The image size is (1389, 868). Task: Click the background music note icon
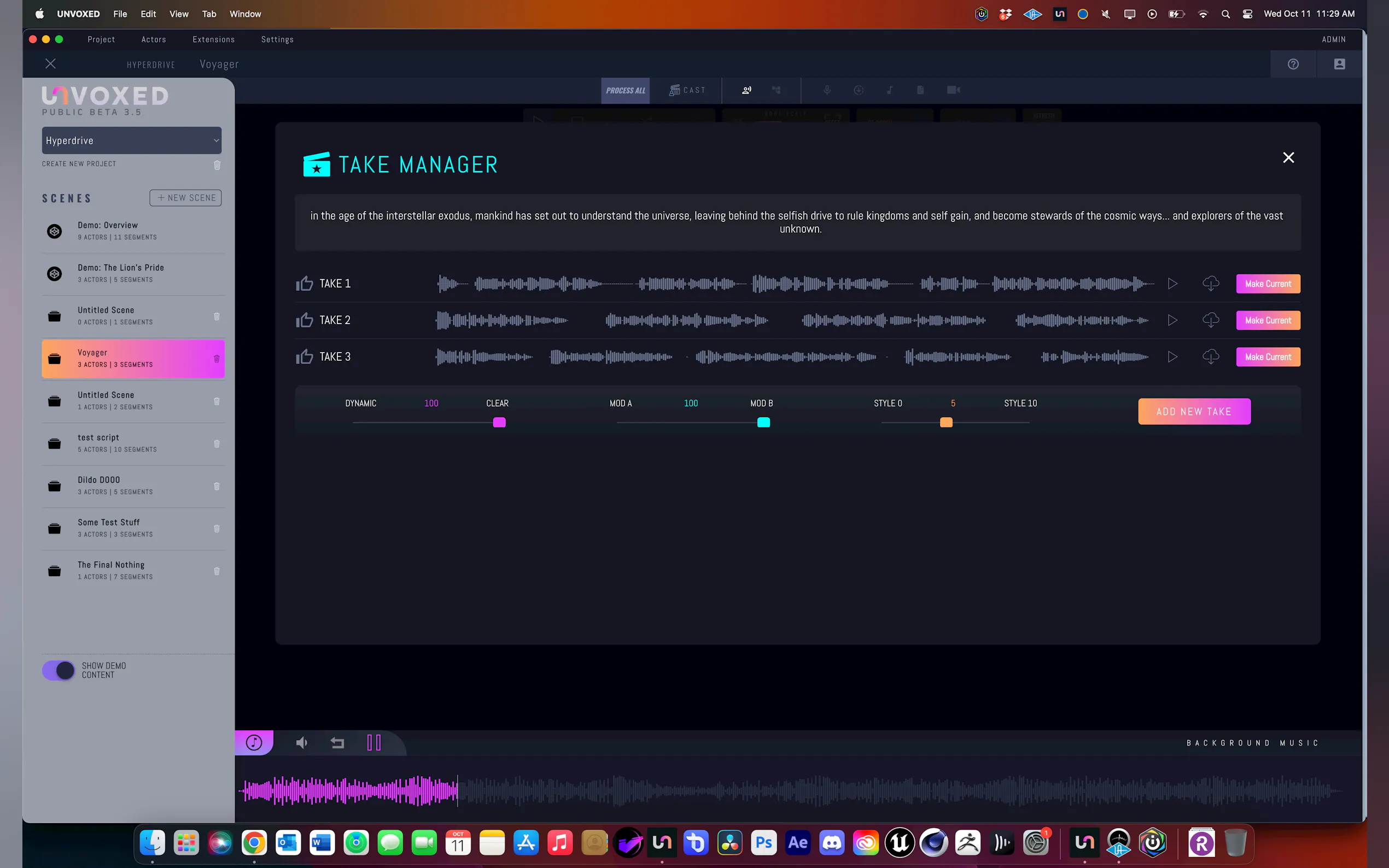(254, 742)
